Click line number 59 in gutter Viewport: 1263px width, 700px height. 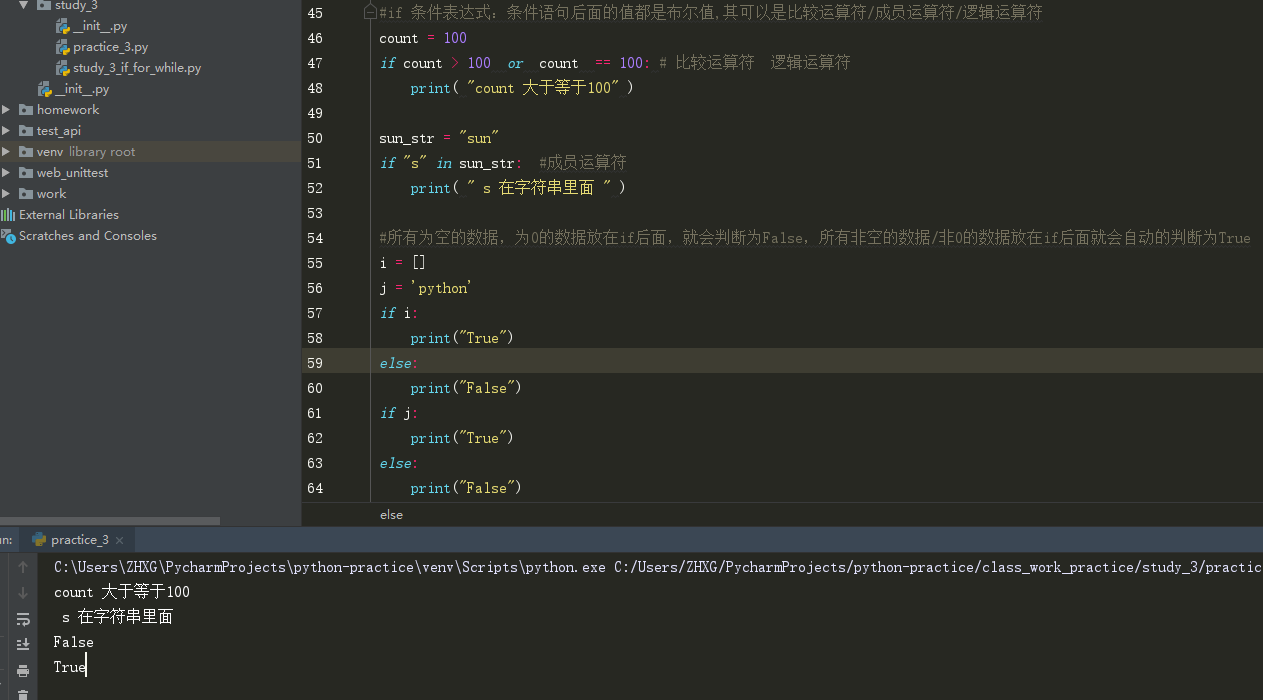click(x=315, y=363)
